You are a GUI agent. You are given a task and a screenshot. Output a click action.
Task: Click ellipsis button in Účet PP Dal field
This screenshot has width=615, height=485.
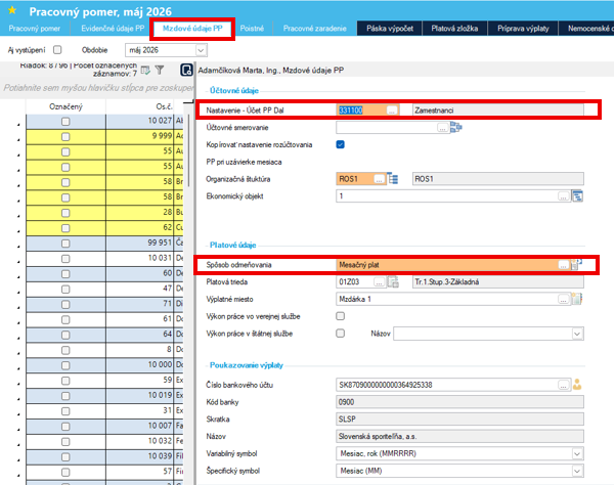pyautogui.click(x=391, y=111)
